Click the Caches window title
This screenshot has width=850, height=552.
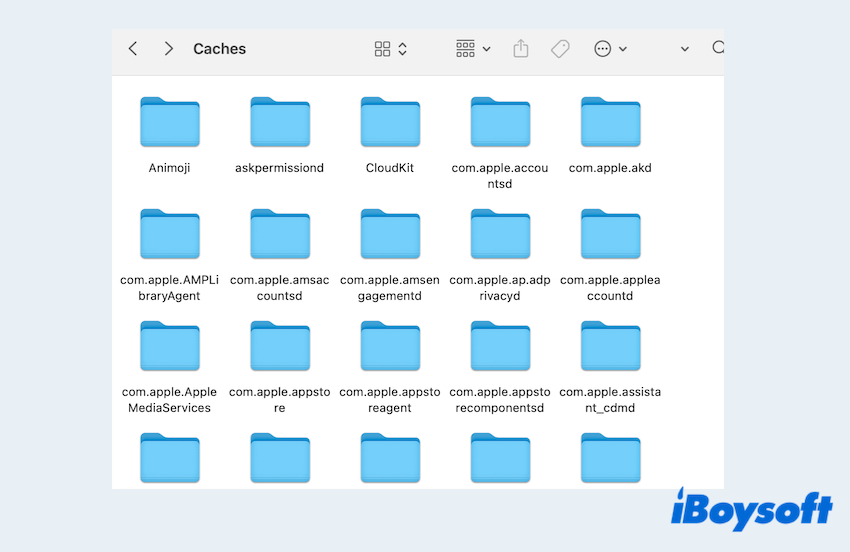click(x=219, y=49)
